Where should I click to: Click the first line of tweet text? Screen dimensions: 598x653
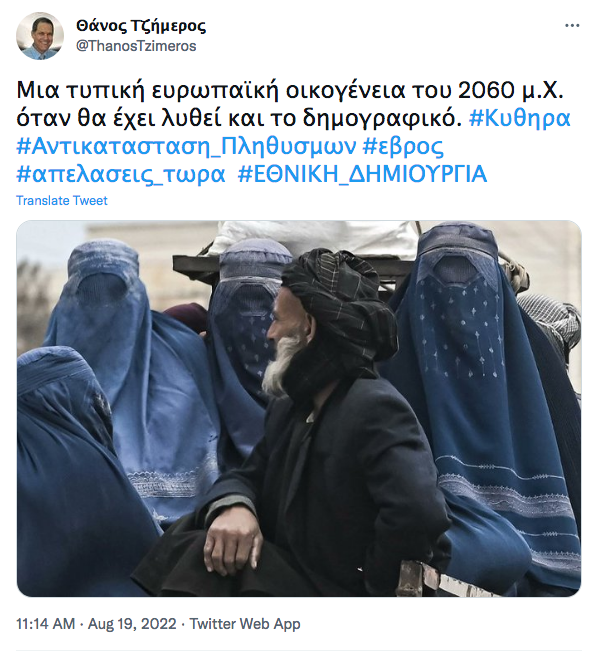[290, 90]
